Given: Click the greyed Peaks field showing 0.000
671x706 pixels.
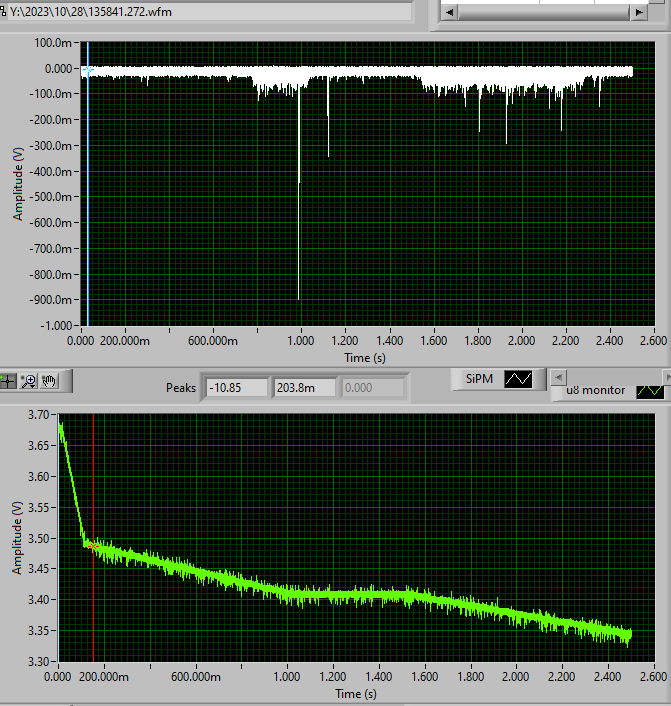Looking at the screenshot, I should pyautogui.click(x=373, y=388).
